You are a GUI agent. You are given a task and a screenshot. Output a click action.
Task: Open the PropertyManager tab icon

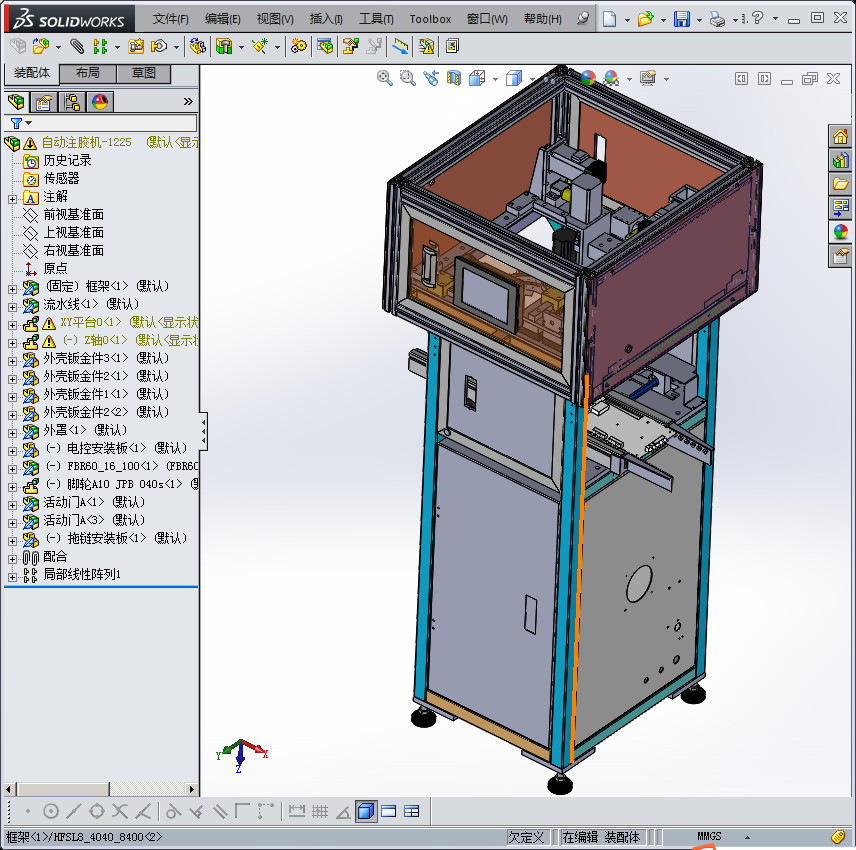tap(44, 102)
